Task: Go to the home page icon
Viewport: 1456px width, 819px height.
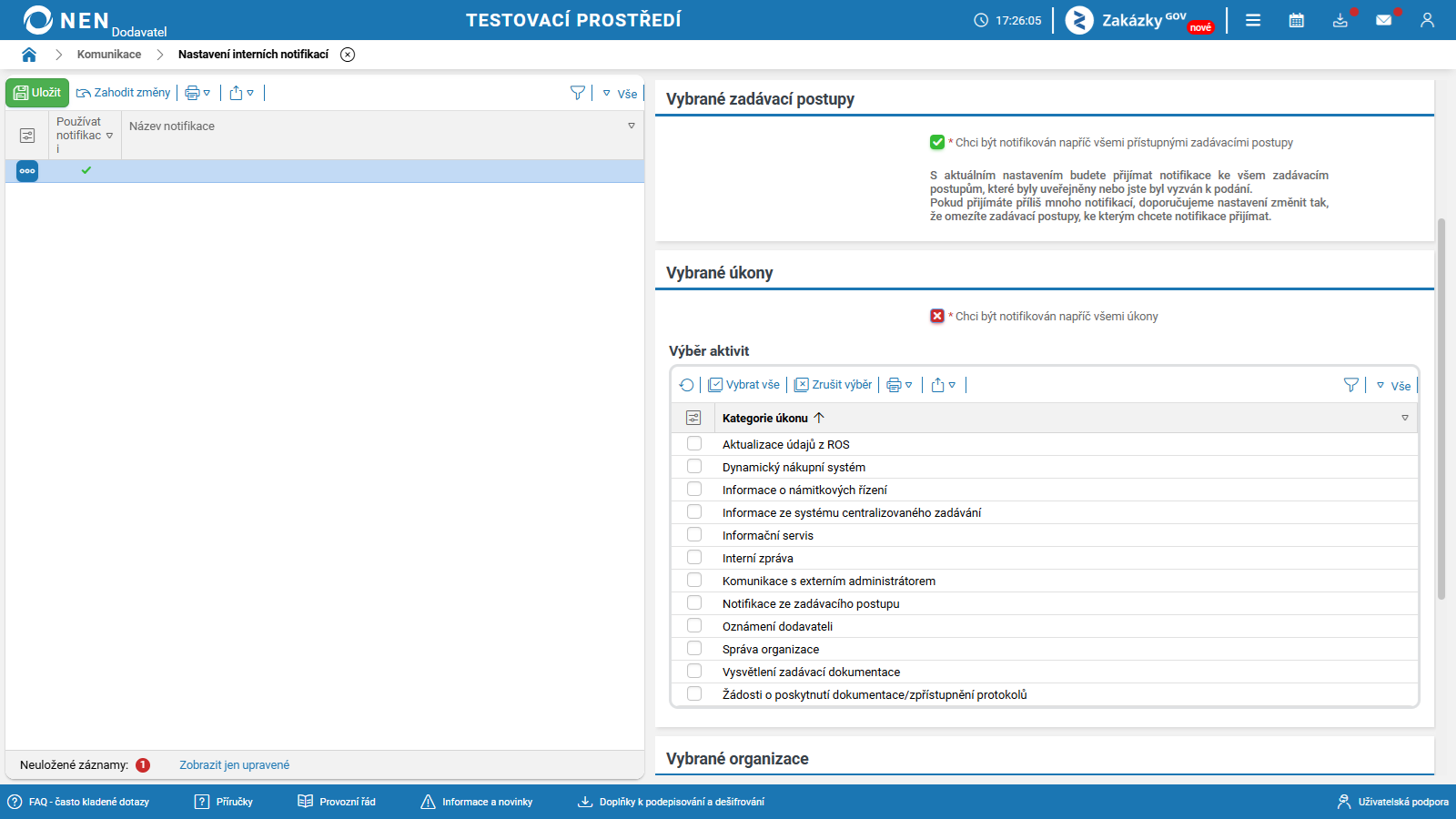Action: coord(29,55)
